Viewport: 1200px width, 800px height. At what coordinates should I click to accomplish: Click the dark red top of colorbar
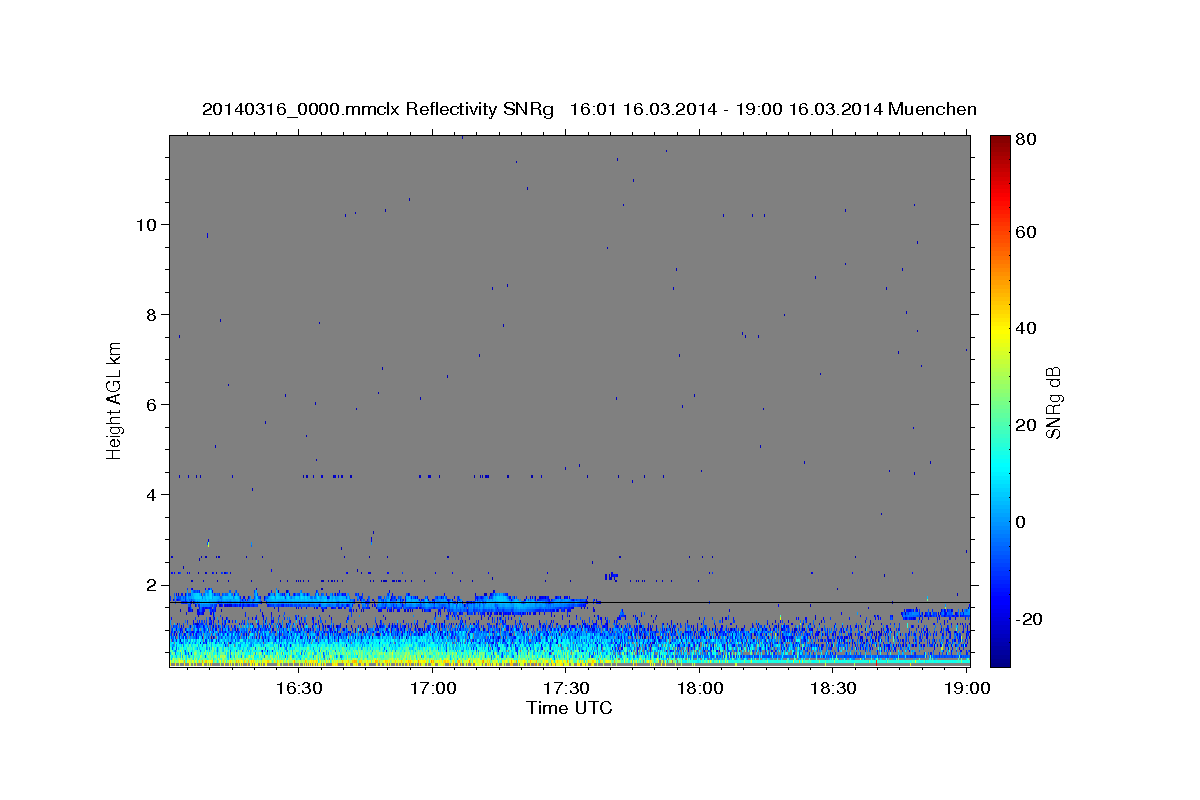pos(1000,142)
